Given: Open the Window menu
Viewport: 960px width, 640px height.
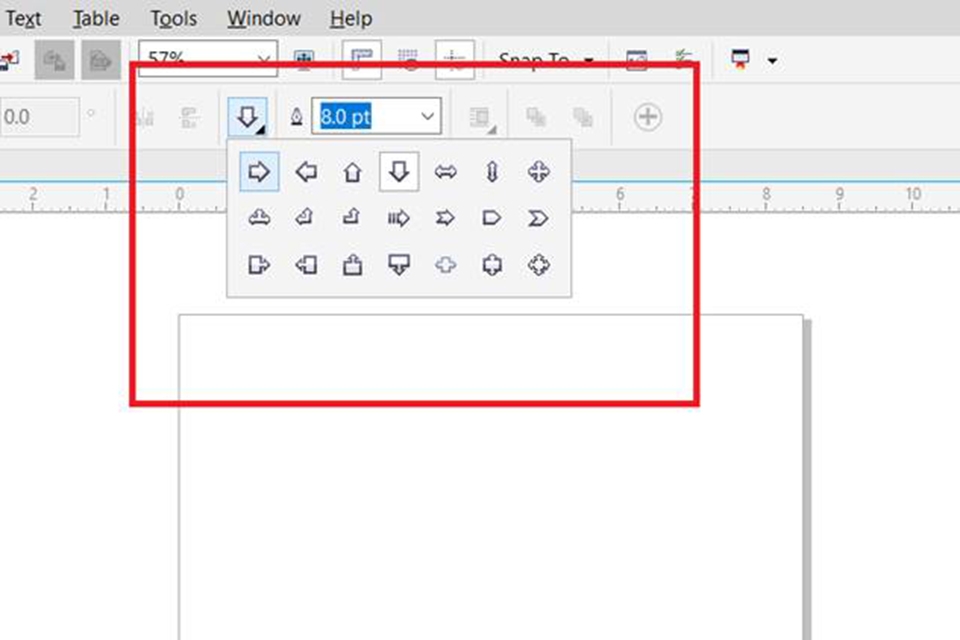Looking at the screenshot, I should (264, 18).
